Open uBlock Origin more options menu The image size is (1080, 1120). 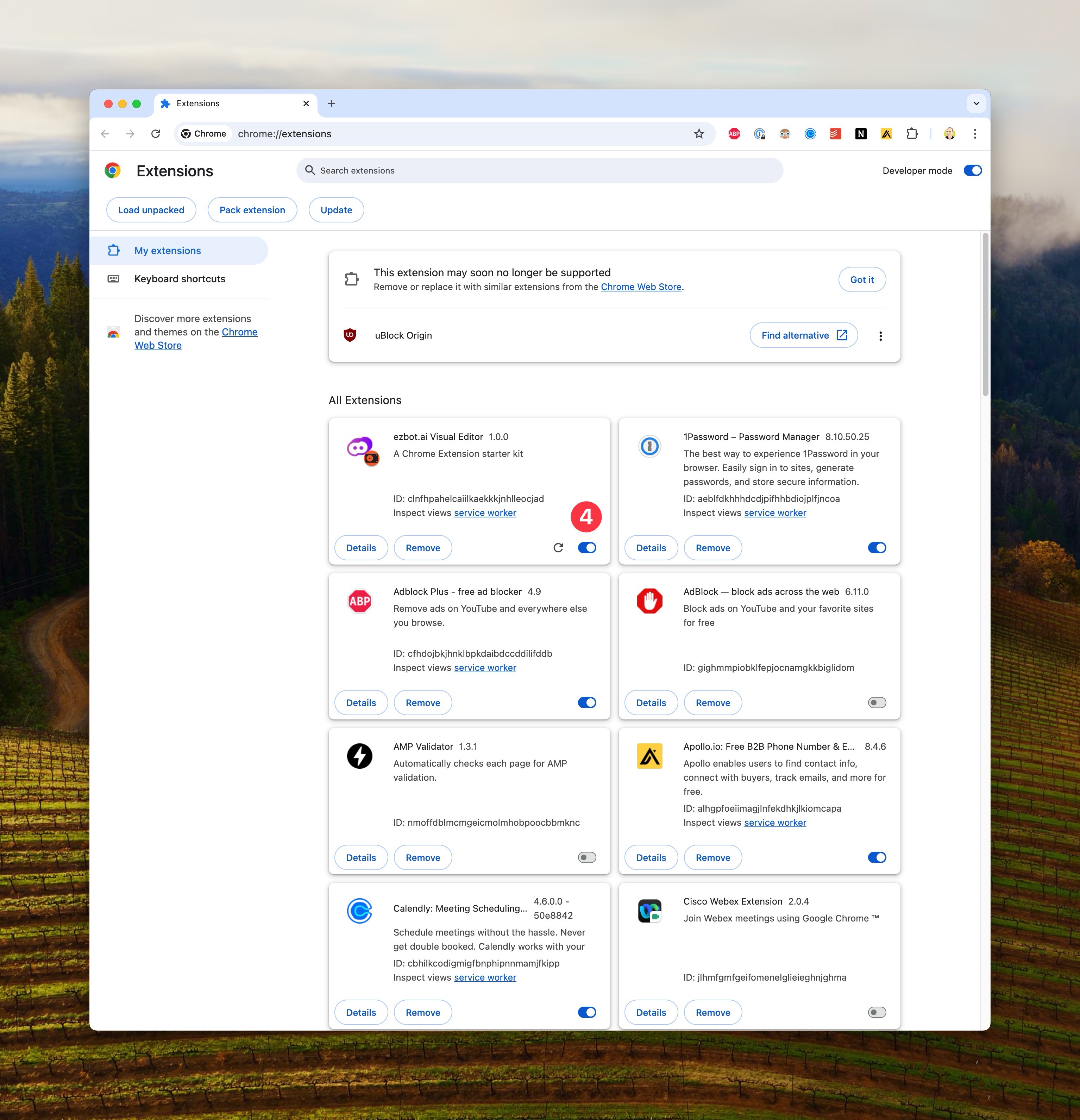[x=880, y=336]
